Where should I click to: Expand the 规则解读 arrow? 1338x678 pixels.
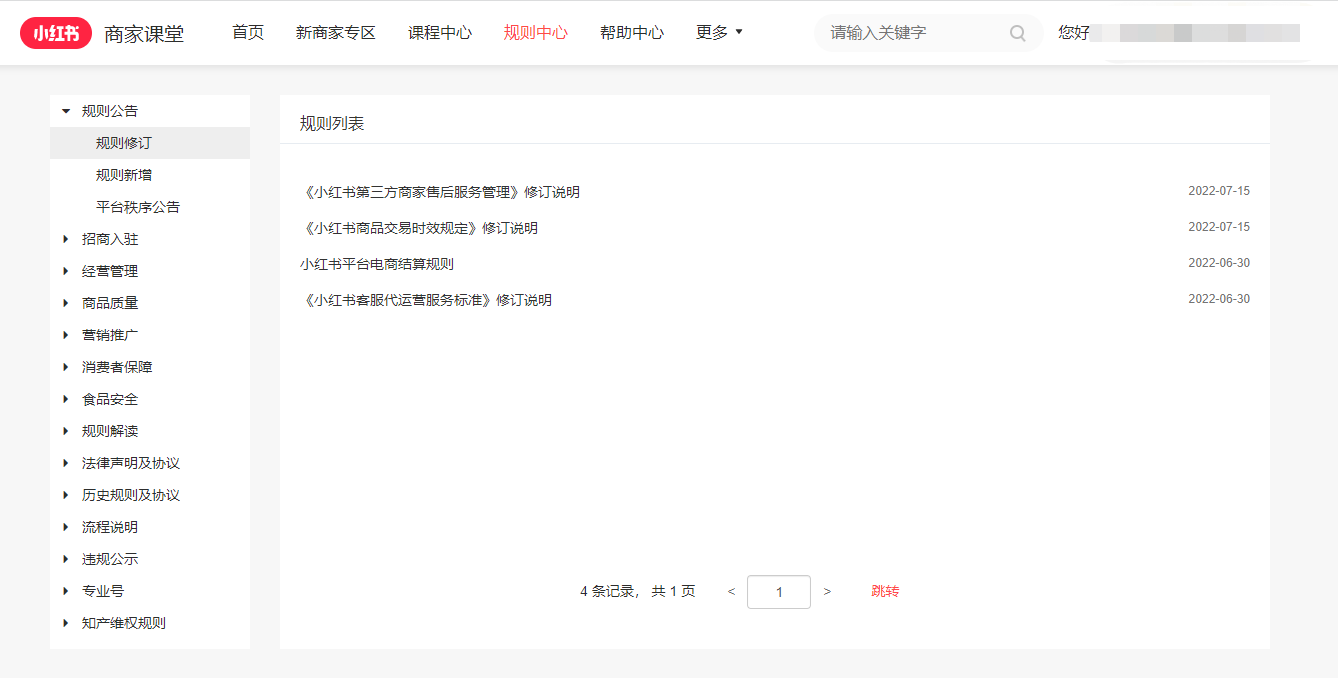click(66, 431)
